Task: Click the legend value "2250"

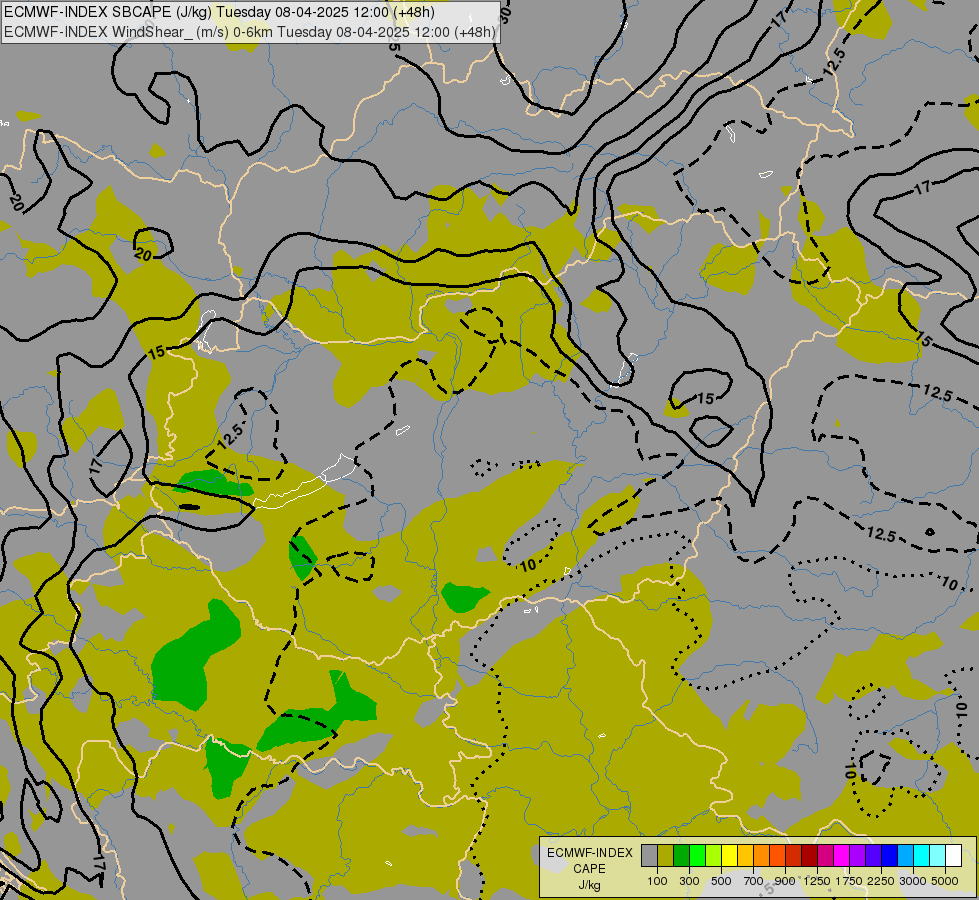Action: 881,881
